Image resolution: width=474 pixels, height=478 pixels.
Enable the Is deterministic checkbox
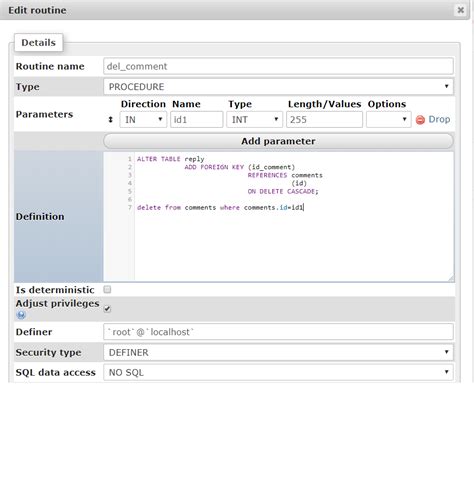(x=107, y=289)
